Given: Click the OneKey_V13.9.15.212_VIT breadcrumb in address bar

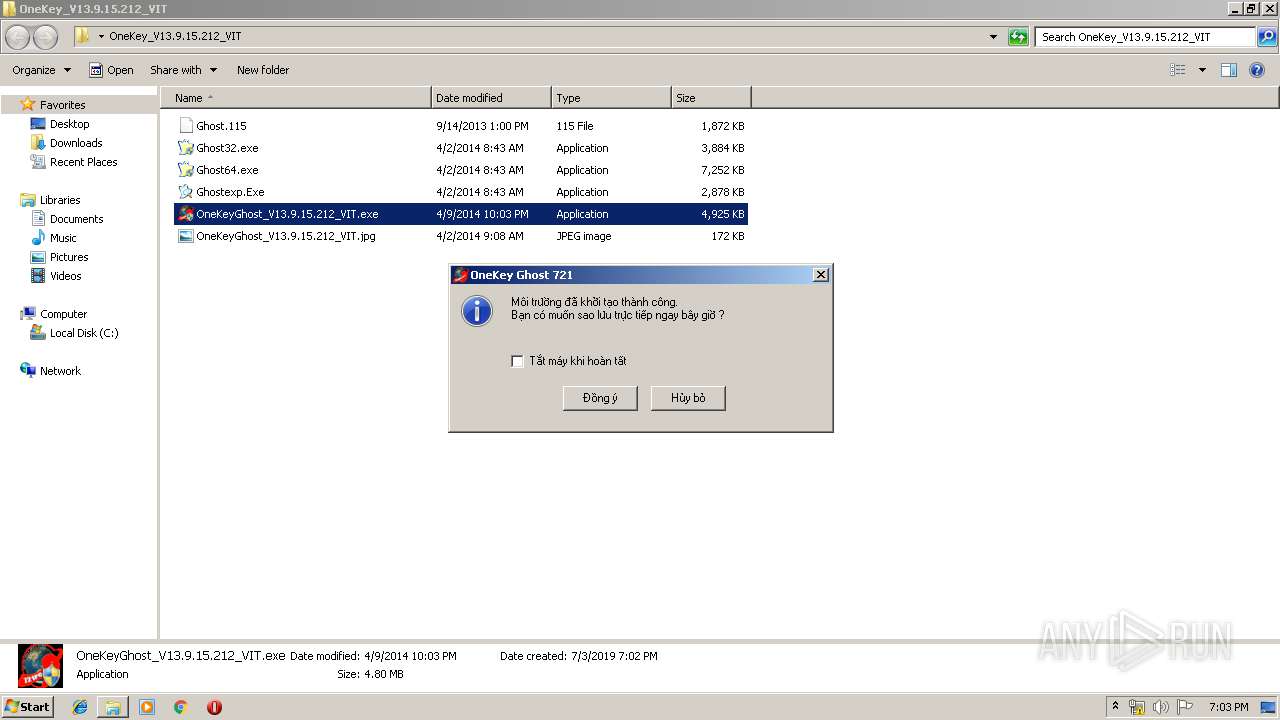Looking at the screenshot, I should [x=175, y=36].
